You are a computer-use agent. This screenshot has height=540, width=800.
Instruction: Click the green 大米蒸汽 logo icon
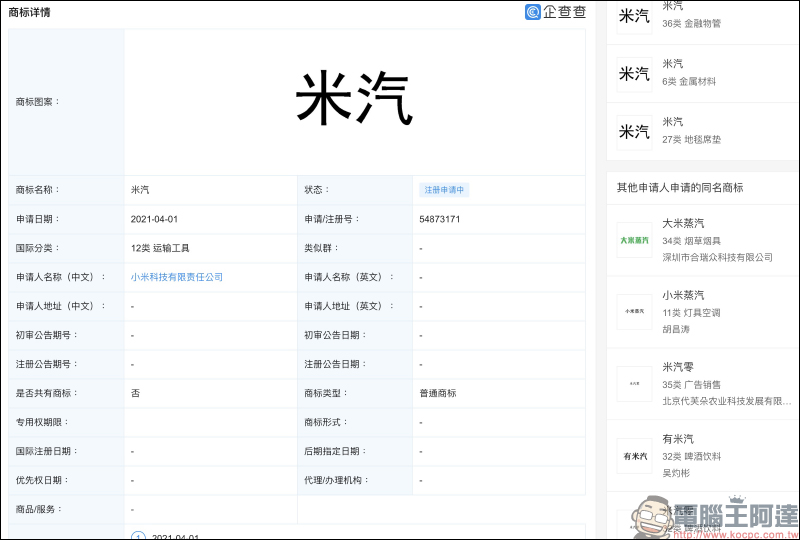pyautogui.click(x=634, y=240)
